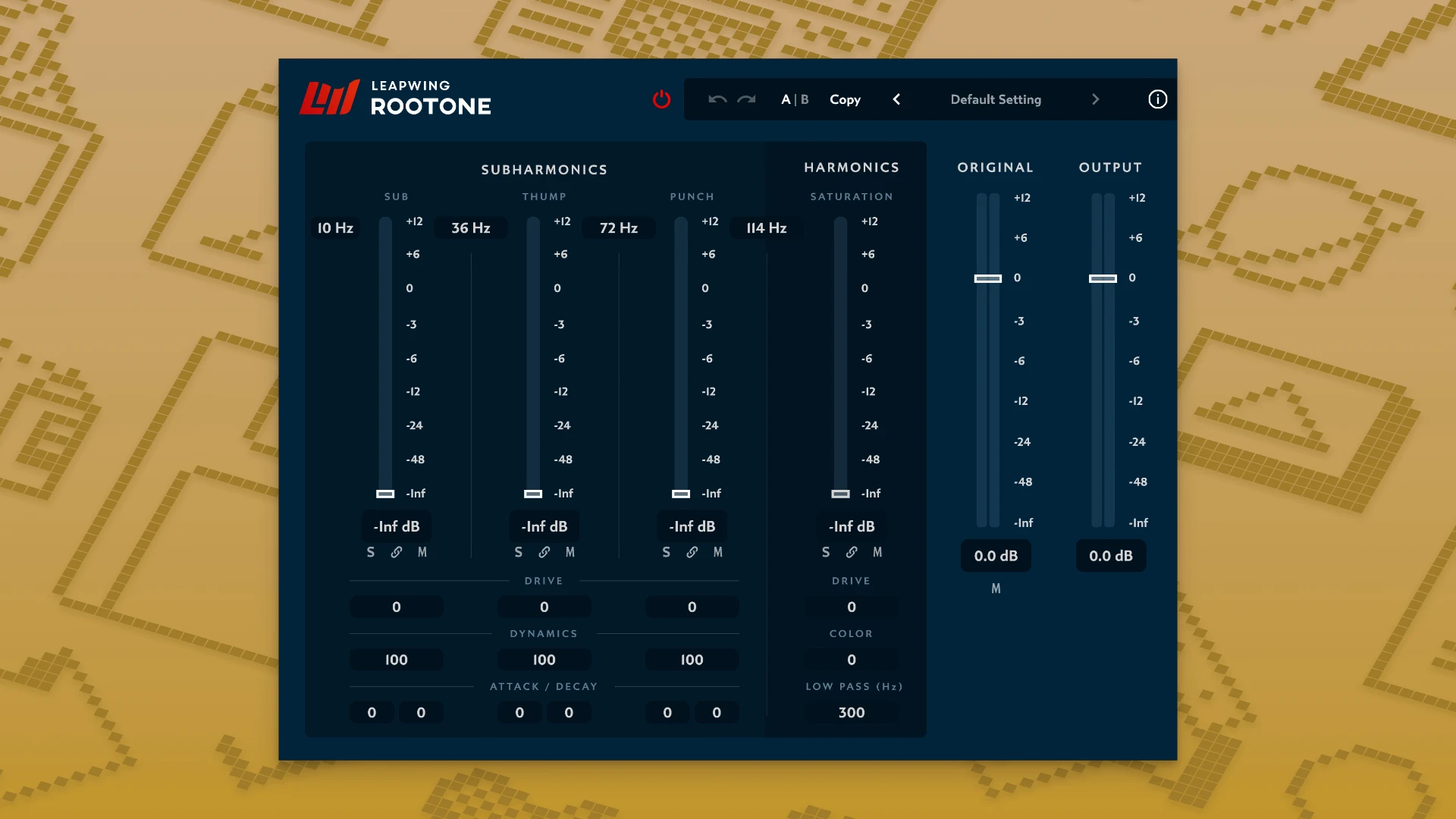This screenshot has height=819, width=1456.
Task: Click the Copy button
Action: tap(845, 99)
